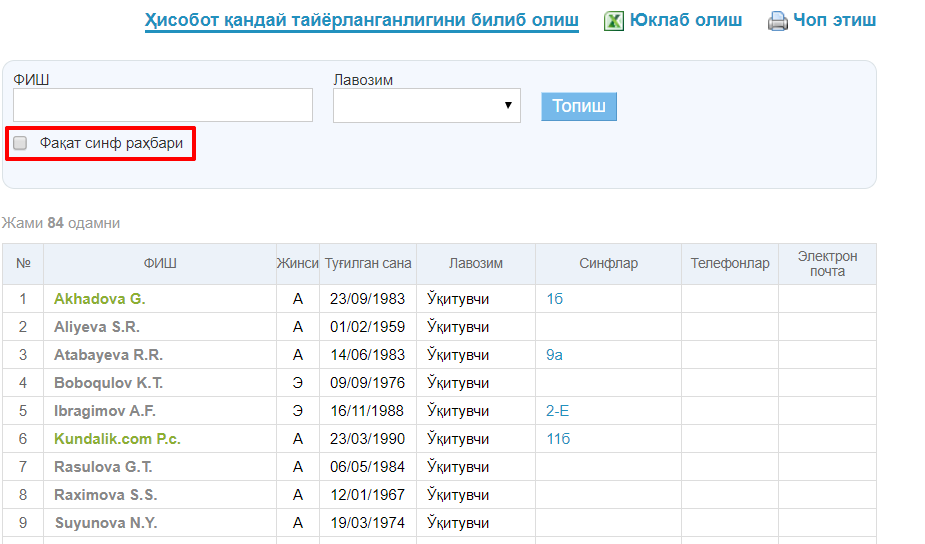Open Raximova S.S. profile link
Image resolution: width=925 pixels, height=544 pixels.
click(106, 495)
